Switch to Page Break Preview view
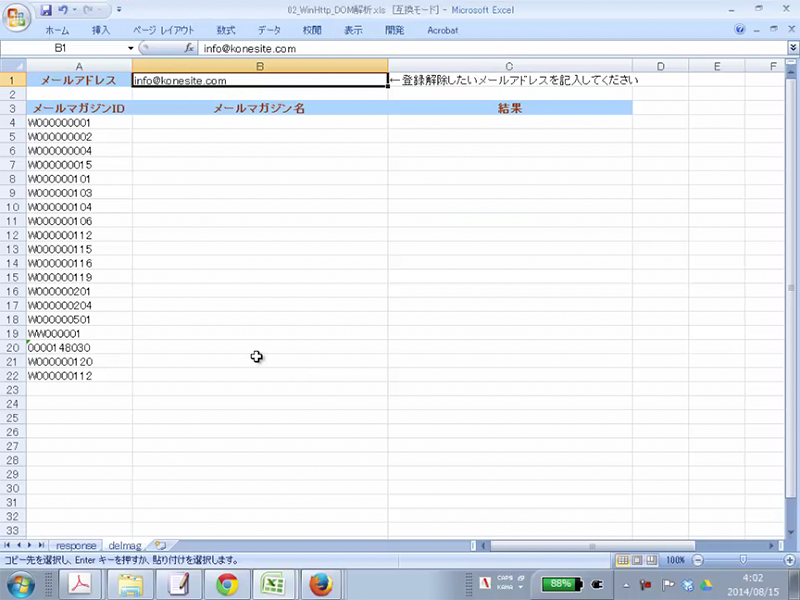This screenshot has height=600, width=800. (x=651, y=560)
